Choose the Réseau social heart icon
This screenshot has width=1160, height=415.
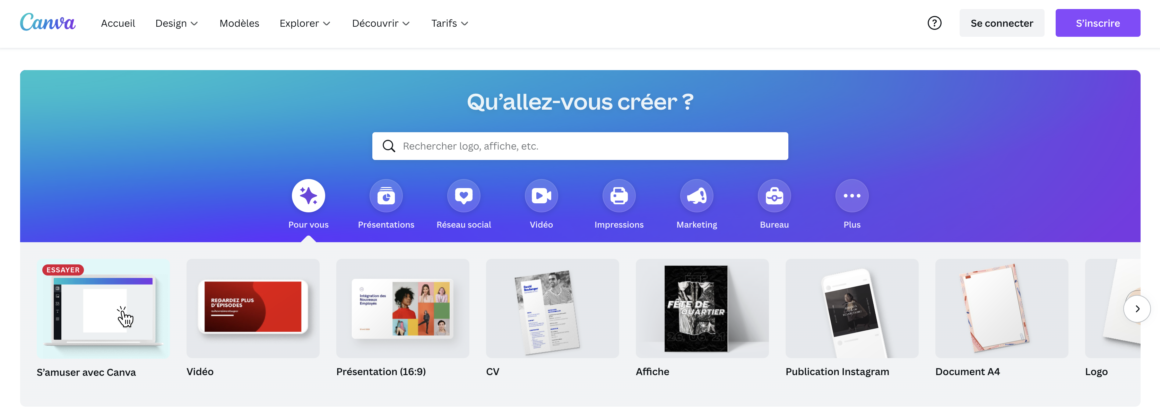pos(464,196)
